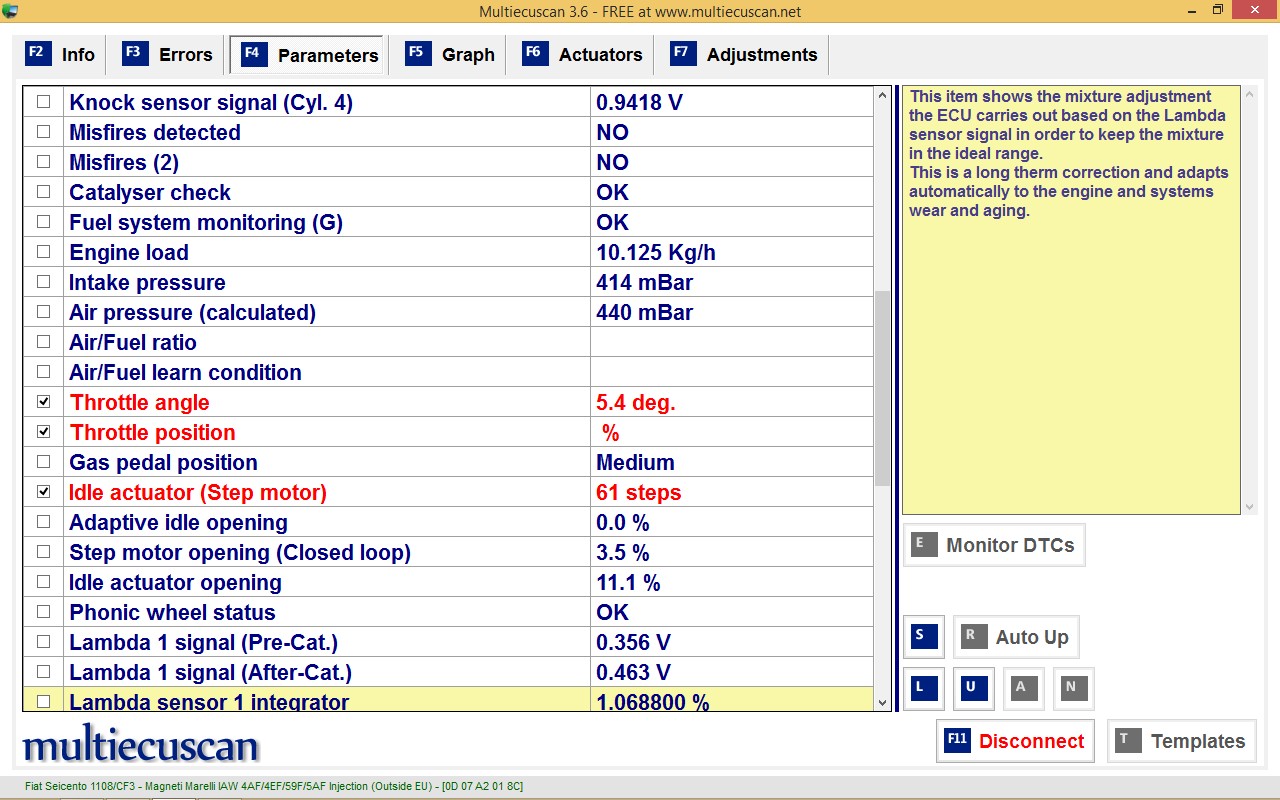Click the Throttle angle value 5.4 deg.
This screenshot has width=1280, height=800.
[x=636, y=402]
